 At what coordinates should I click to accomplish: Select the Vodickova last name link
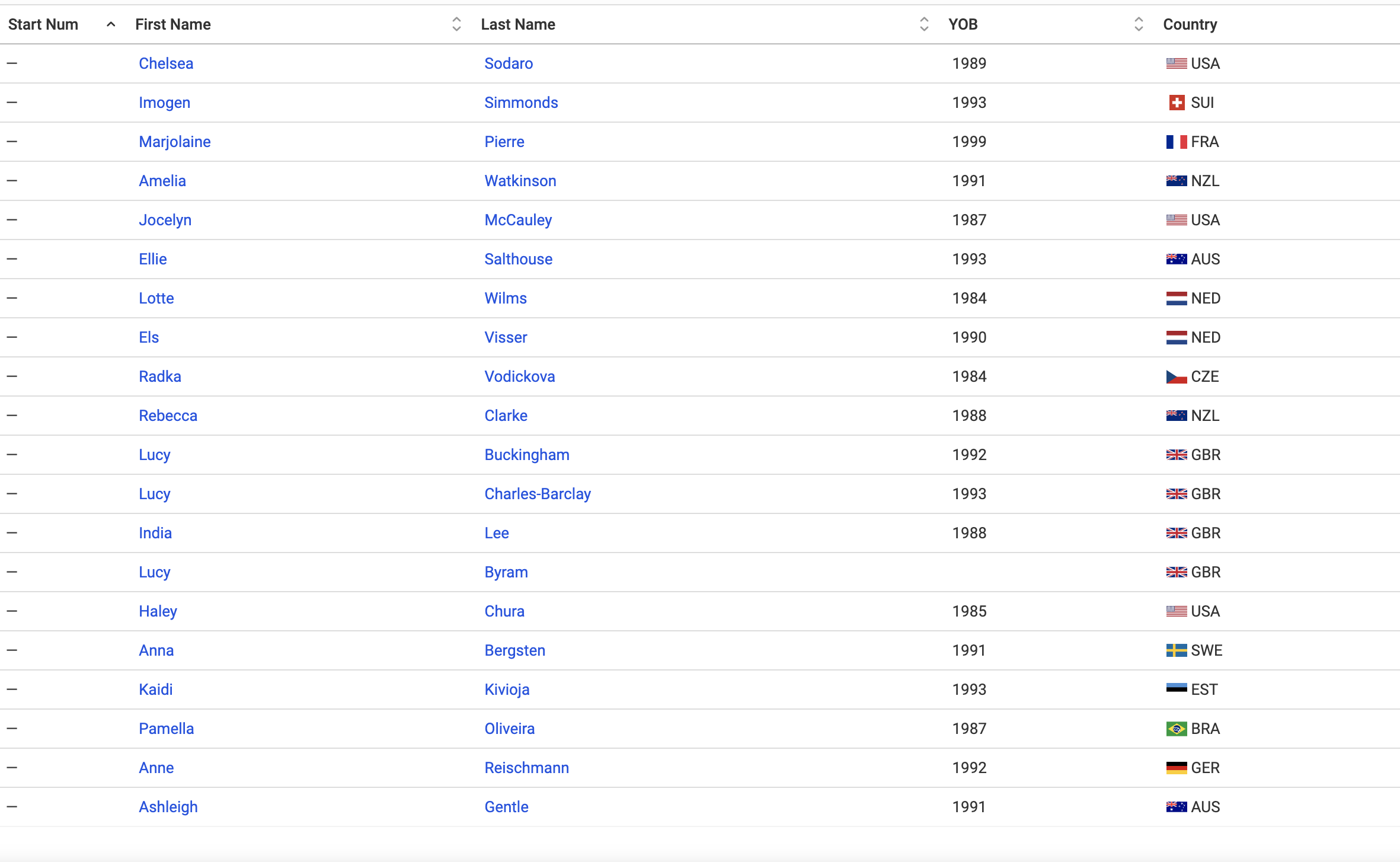click(520, 376)
